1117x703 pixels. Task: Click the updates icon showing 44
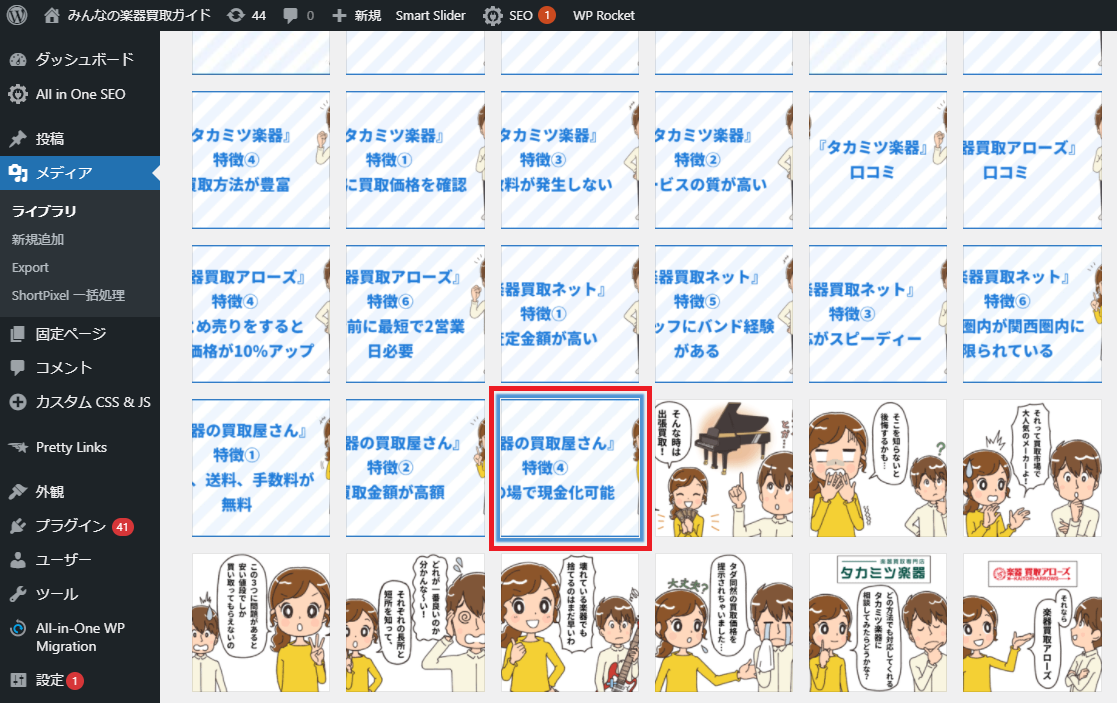click(235, 15)
